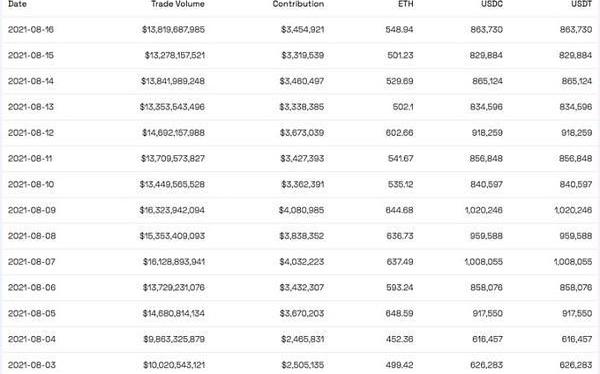Click the USDC column header
Screen dimensions: 600x374
tap(492, 4)
